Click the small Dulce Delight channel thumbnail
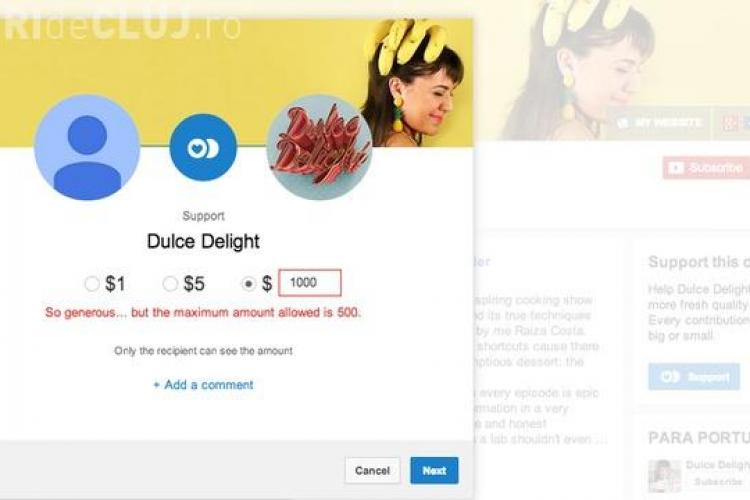This screenshot has width=750, height=500. (664, 476)
